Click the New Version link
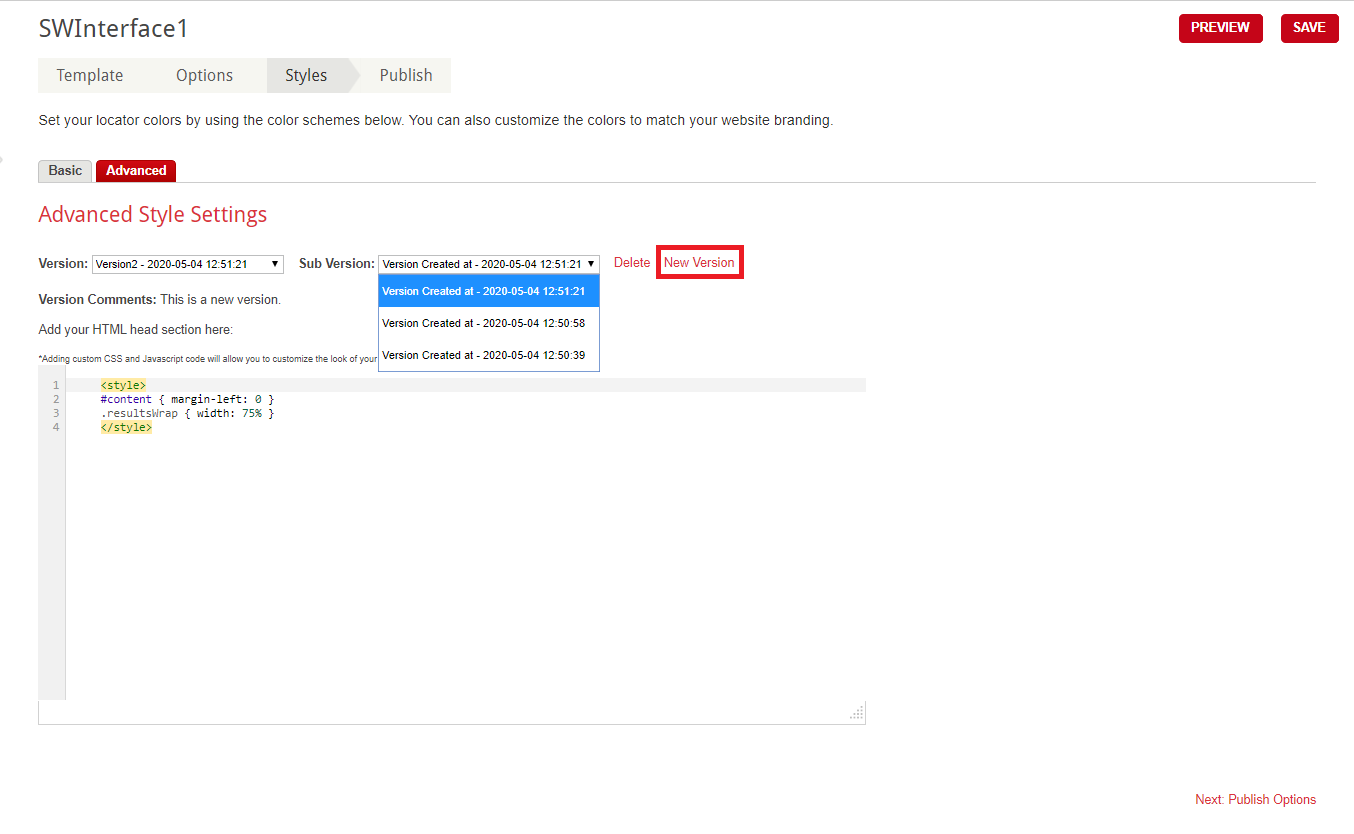The image size is (1354, 834). click(699, 263)
